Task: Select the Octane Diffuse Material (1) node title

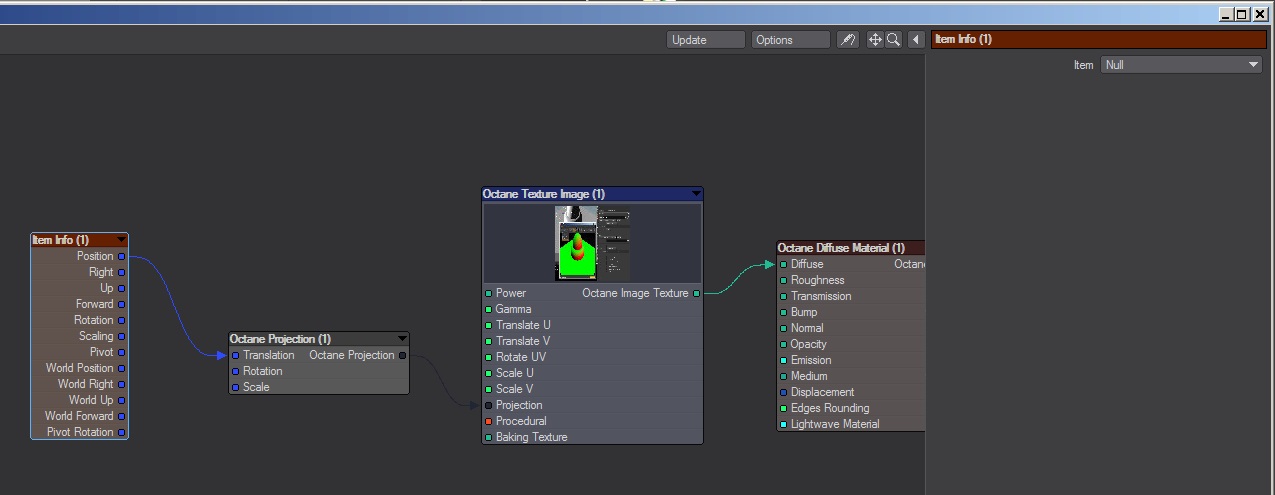Action: pos(841,248)
